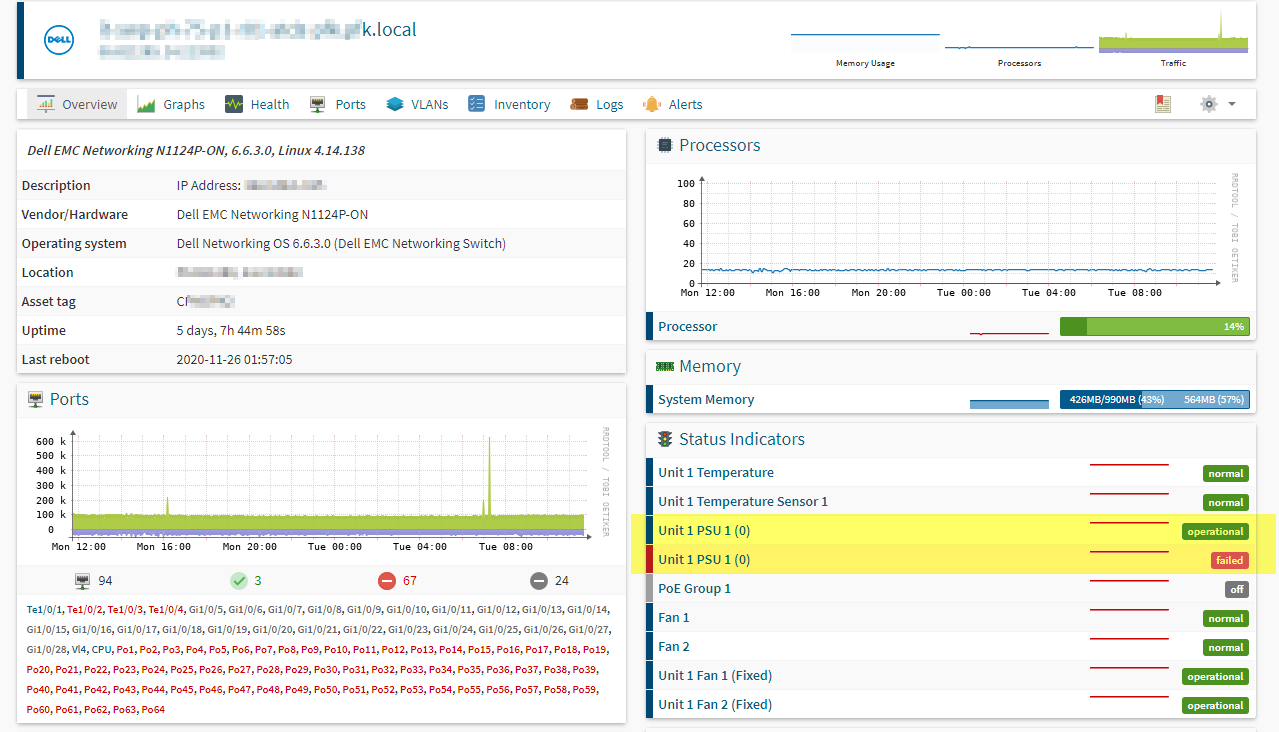Click the grey disabled-ports icon showing 24

[539, 581]
